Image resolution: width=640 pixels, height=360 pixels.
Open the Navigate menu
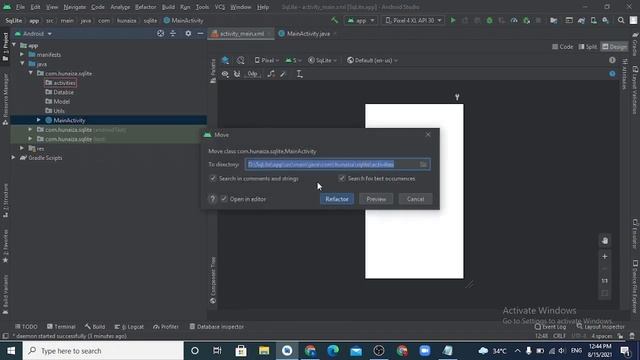[x=75, y=7]
